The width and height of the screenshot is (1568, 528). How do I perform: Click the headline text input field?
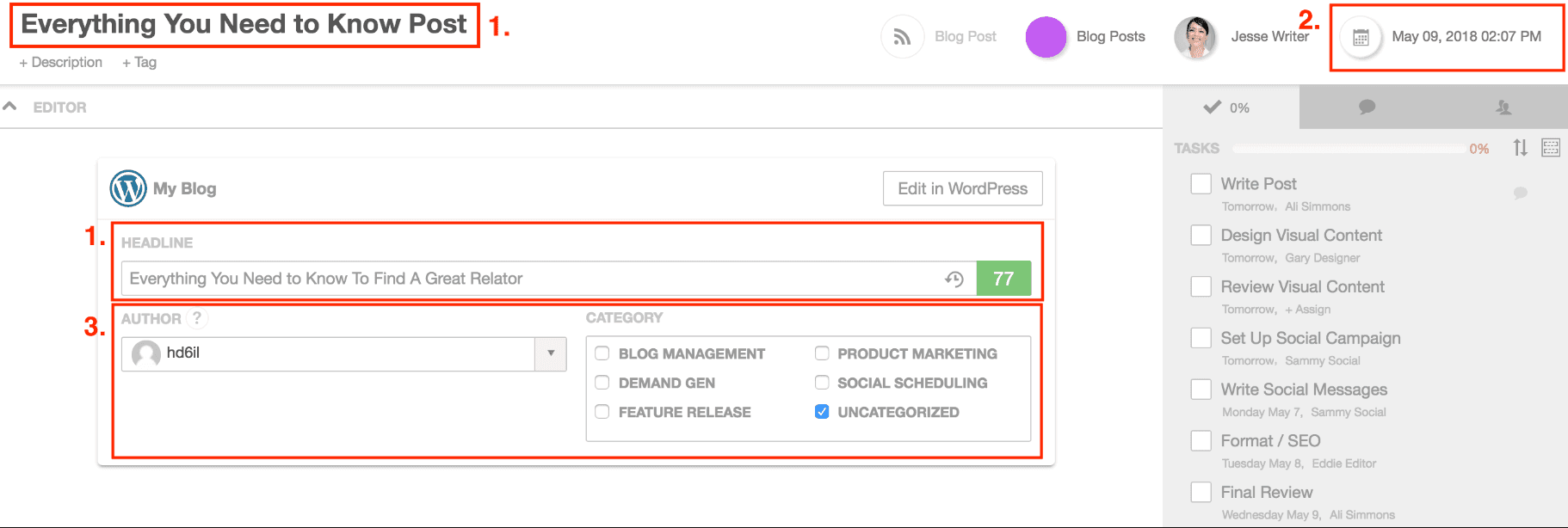(549, 279)
